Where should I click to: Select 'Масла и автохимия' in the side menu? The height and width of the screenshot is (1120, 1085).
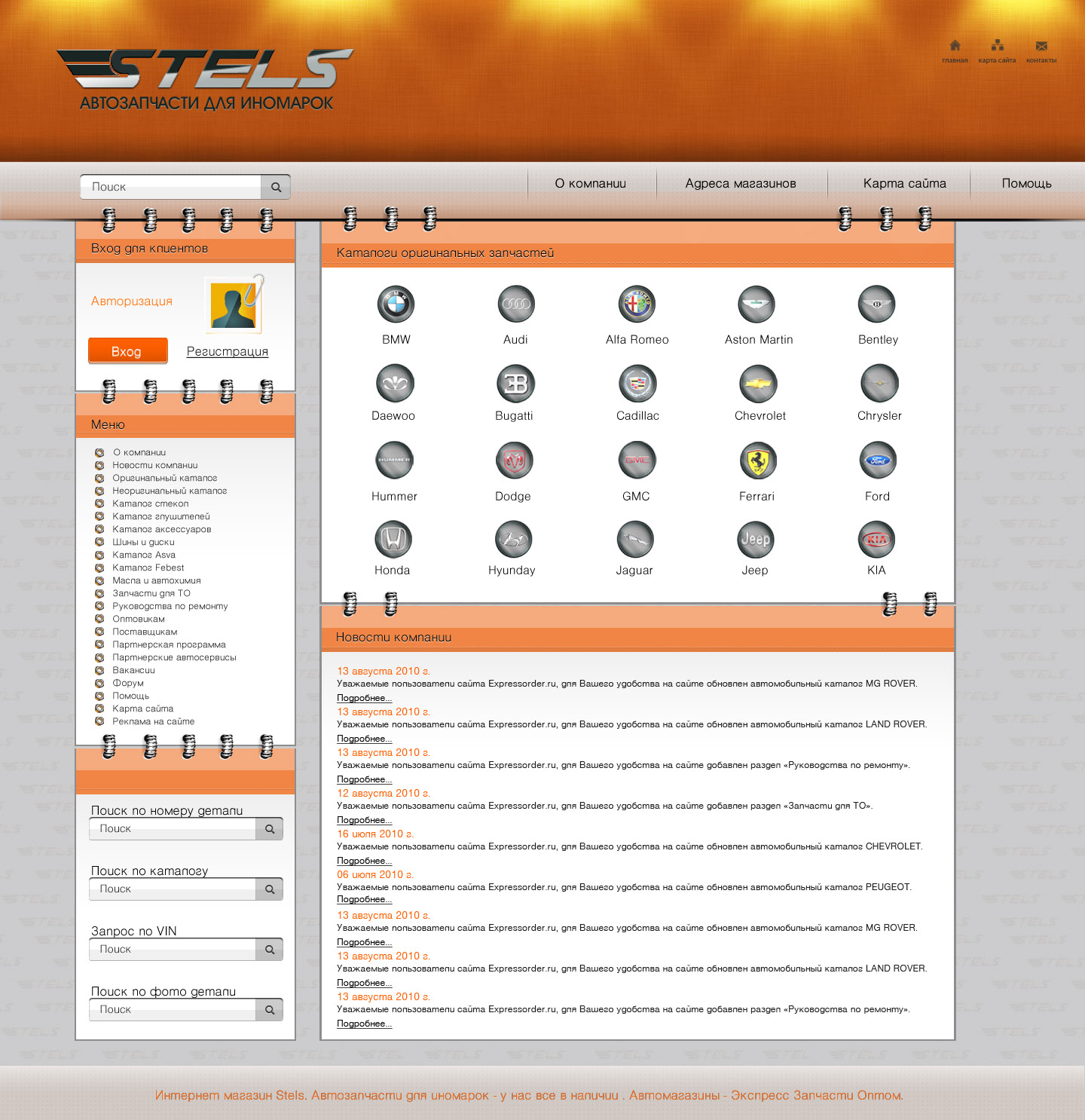(157, 580)
